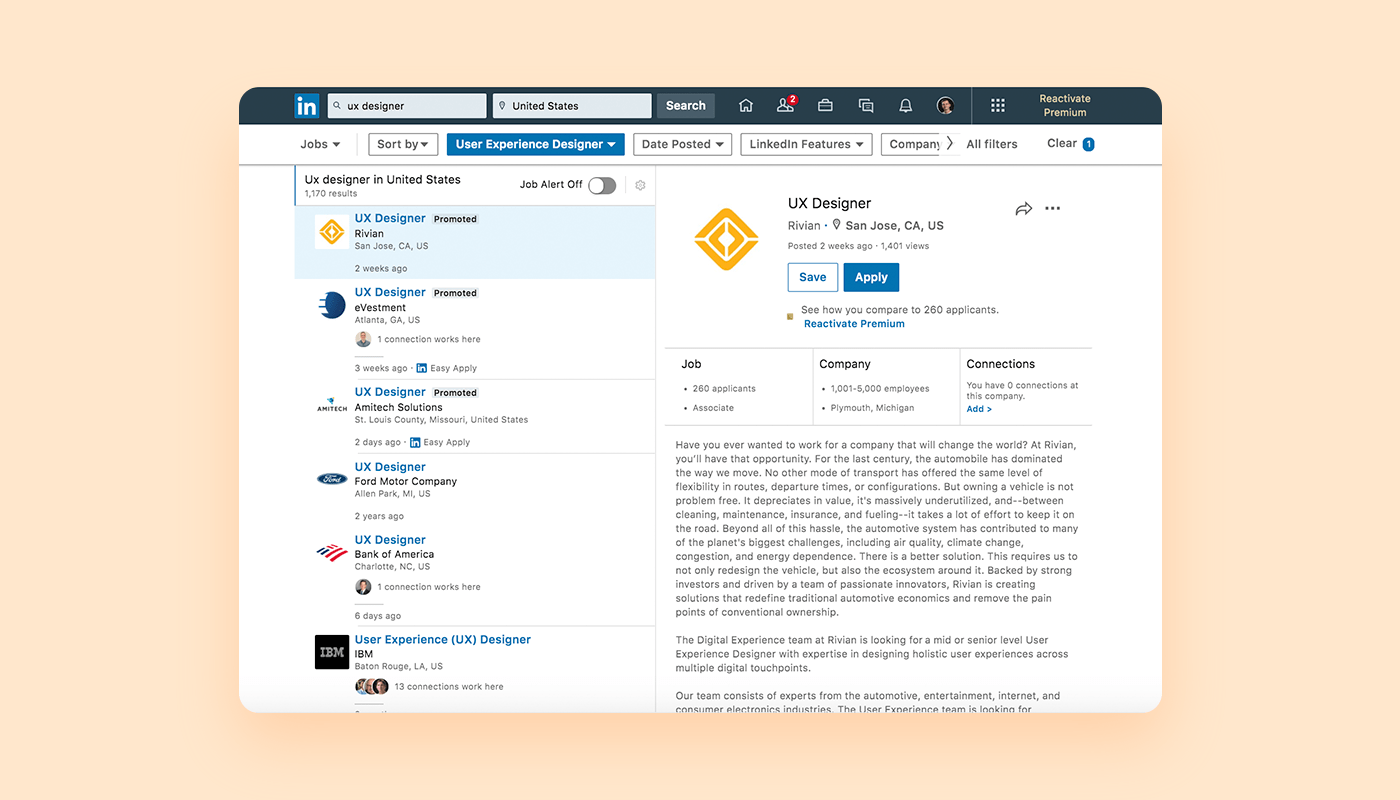The image size is (1400, 800).
Task: Open All filters
Action: pos(992,144)
